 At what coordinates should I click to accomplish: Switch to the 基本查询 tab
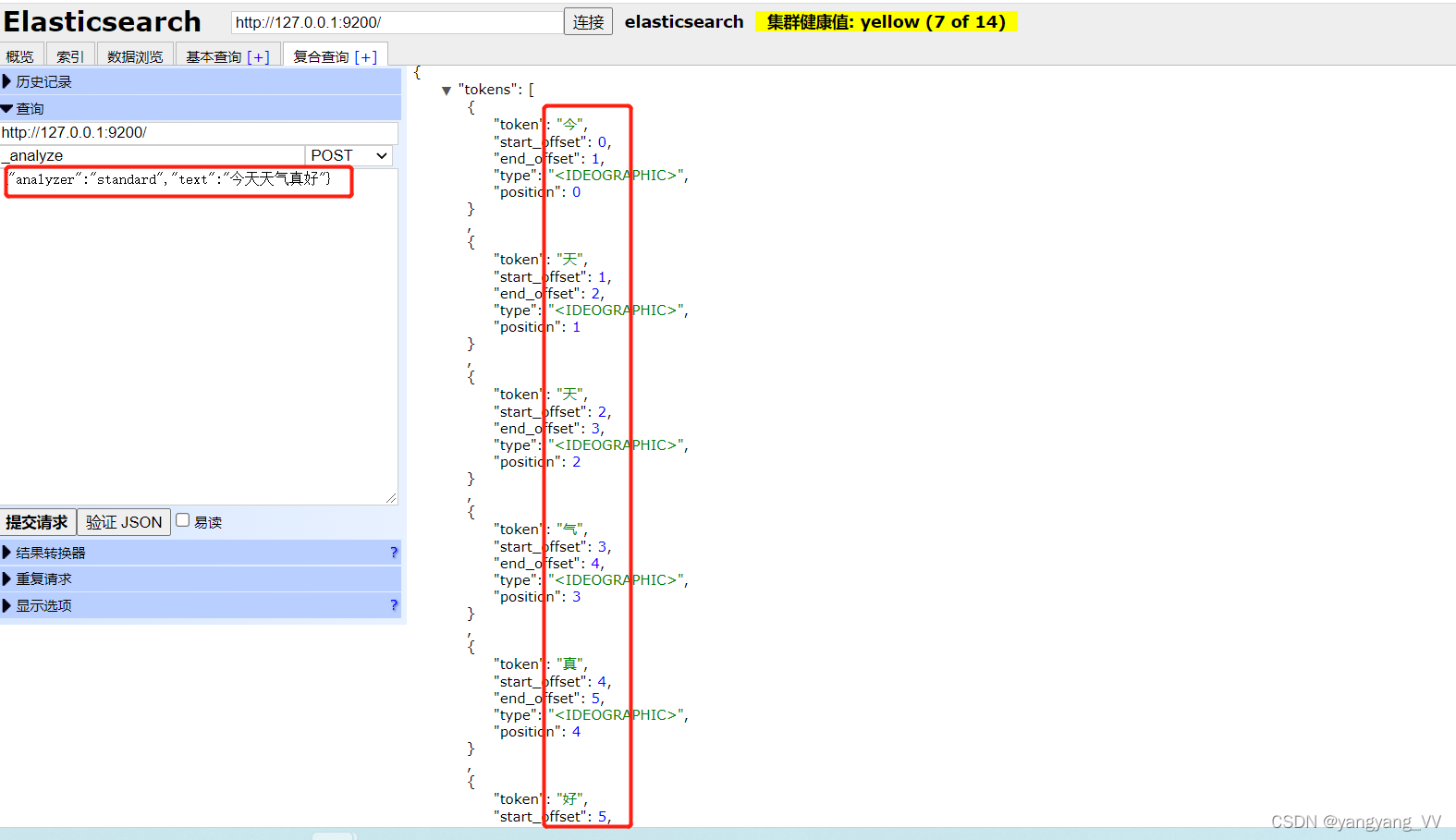214,56
